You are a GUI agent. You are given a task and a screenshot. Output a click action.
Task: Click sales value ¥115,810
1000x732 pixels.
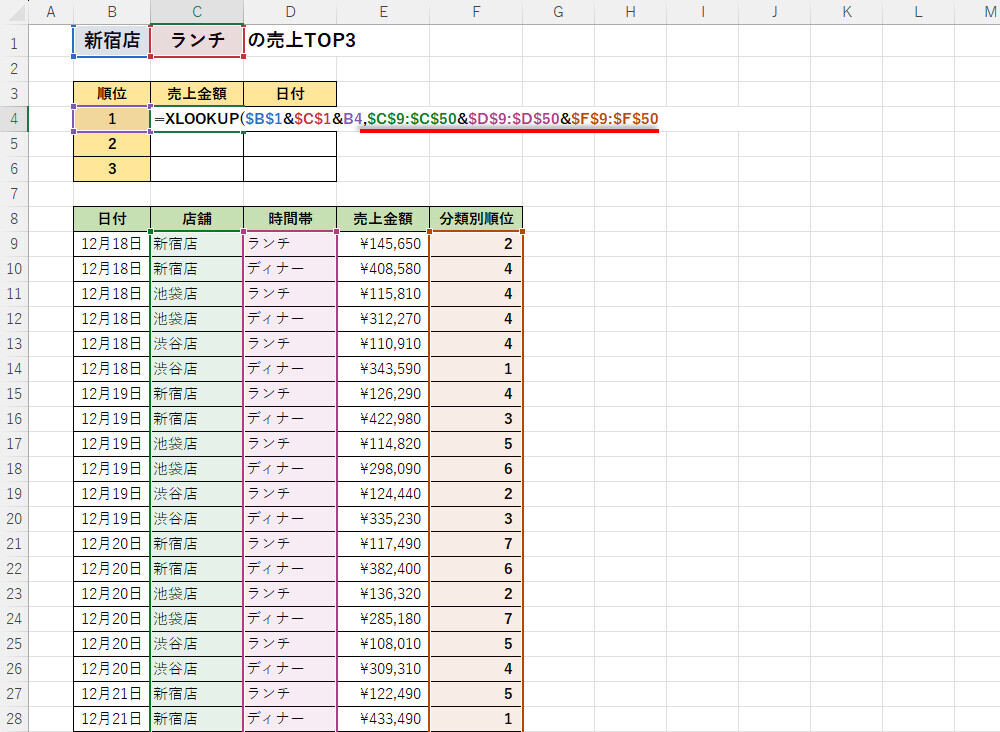click(383, 293)
